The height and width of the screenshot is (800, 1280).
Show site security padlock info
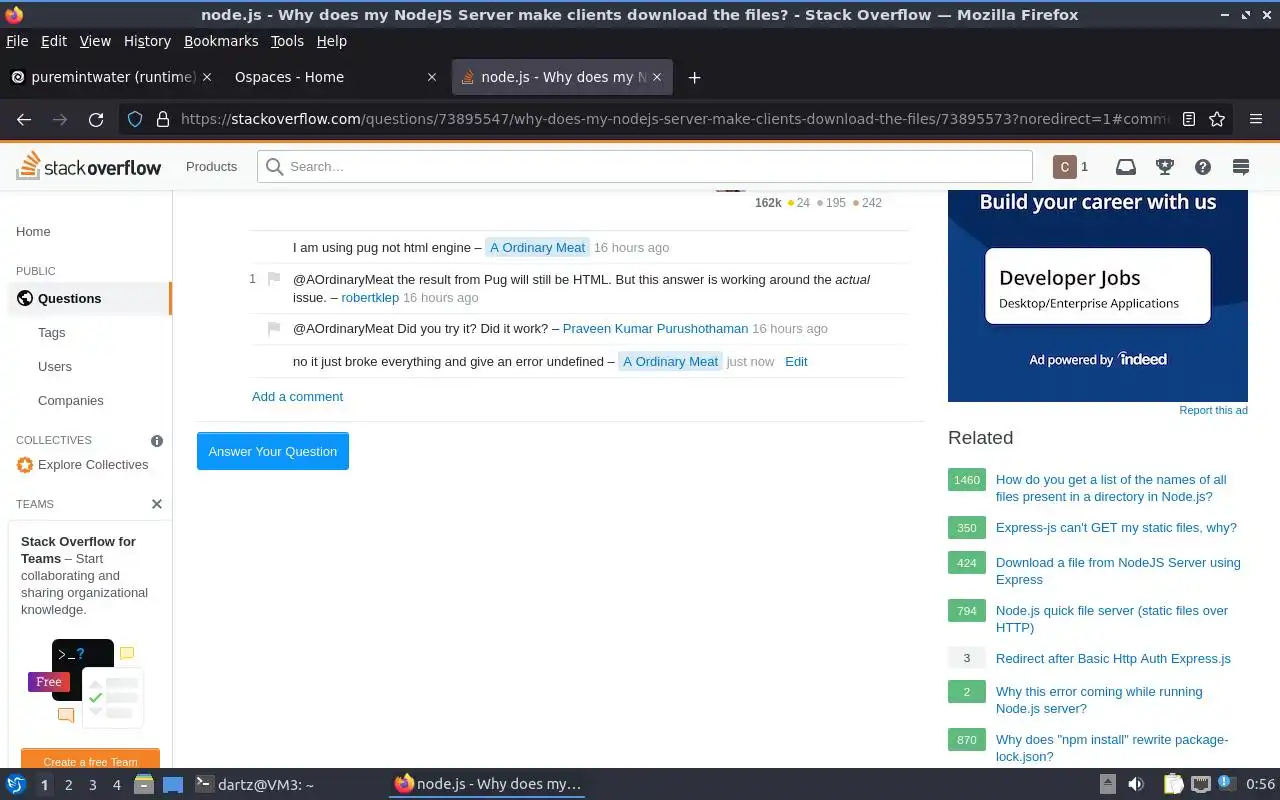tap(162, 119)
